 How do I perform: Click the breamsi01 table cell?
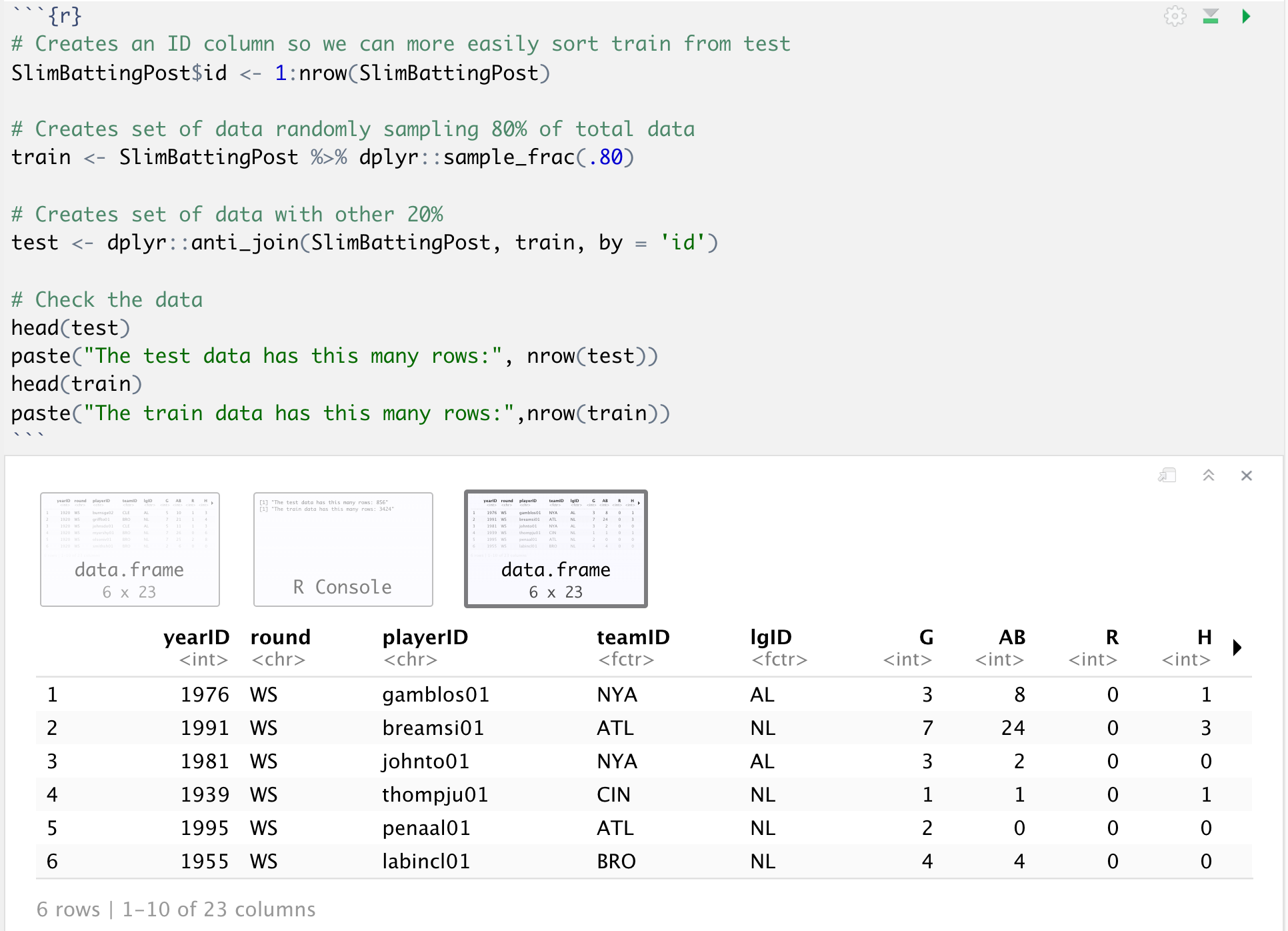click(x=433, y=728)
